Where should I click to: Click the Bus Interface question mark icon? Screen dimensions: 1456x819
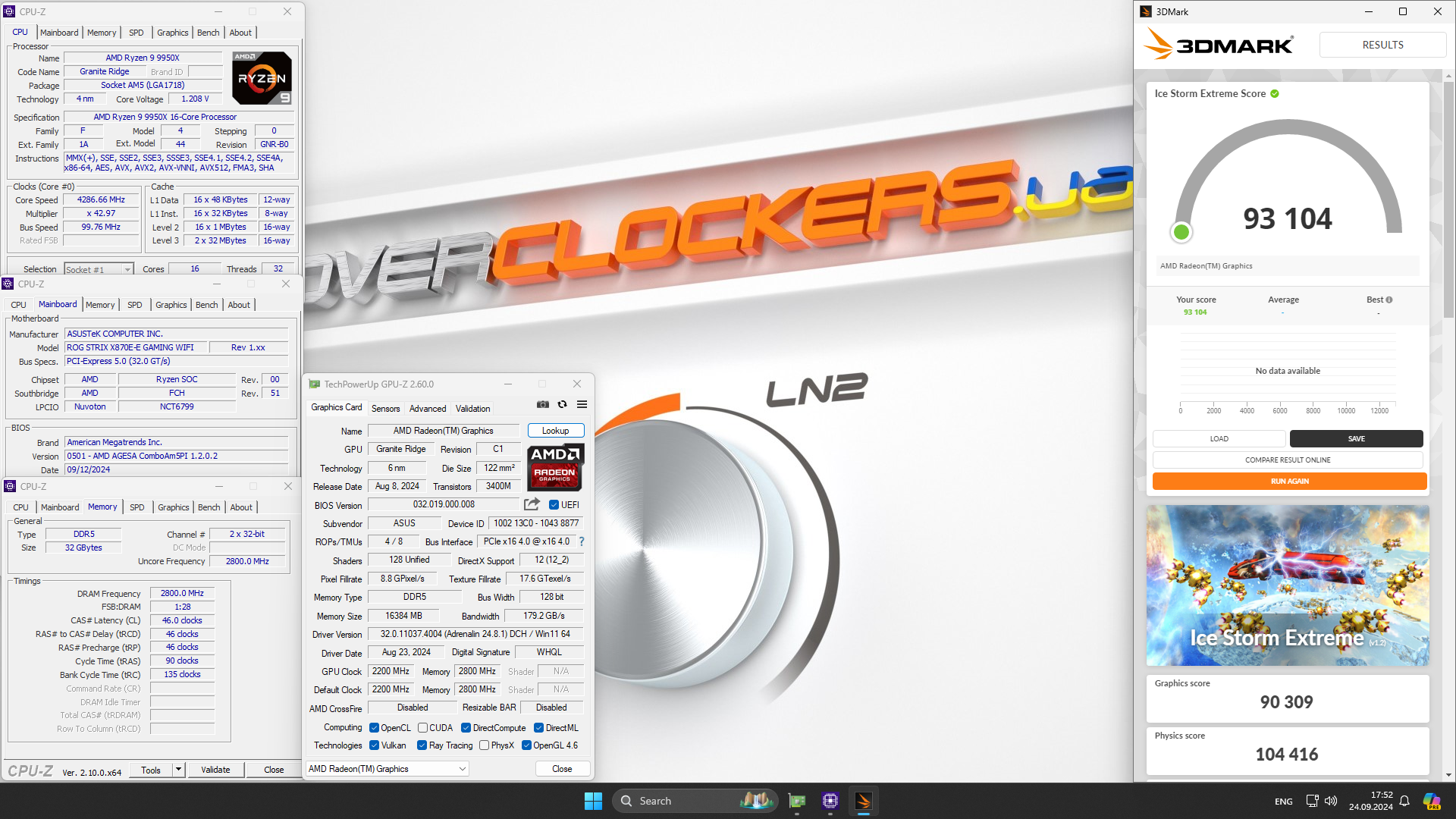tap(582, 541)
